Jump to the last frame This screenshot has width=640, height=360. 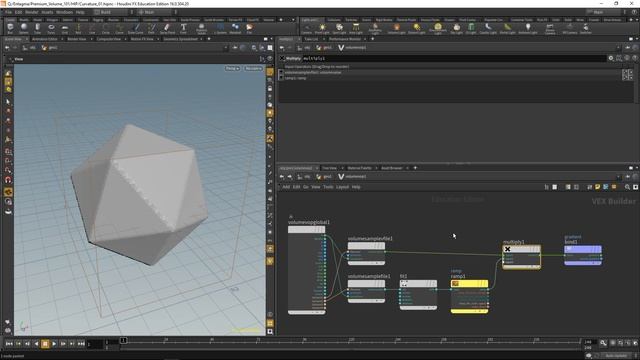(x=81, y=344)
